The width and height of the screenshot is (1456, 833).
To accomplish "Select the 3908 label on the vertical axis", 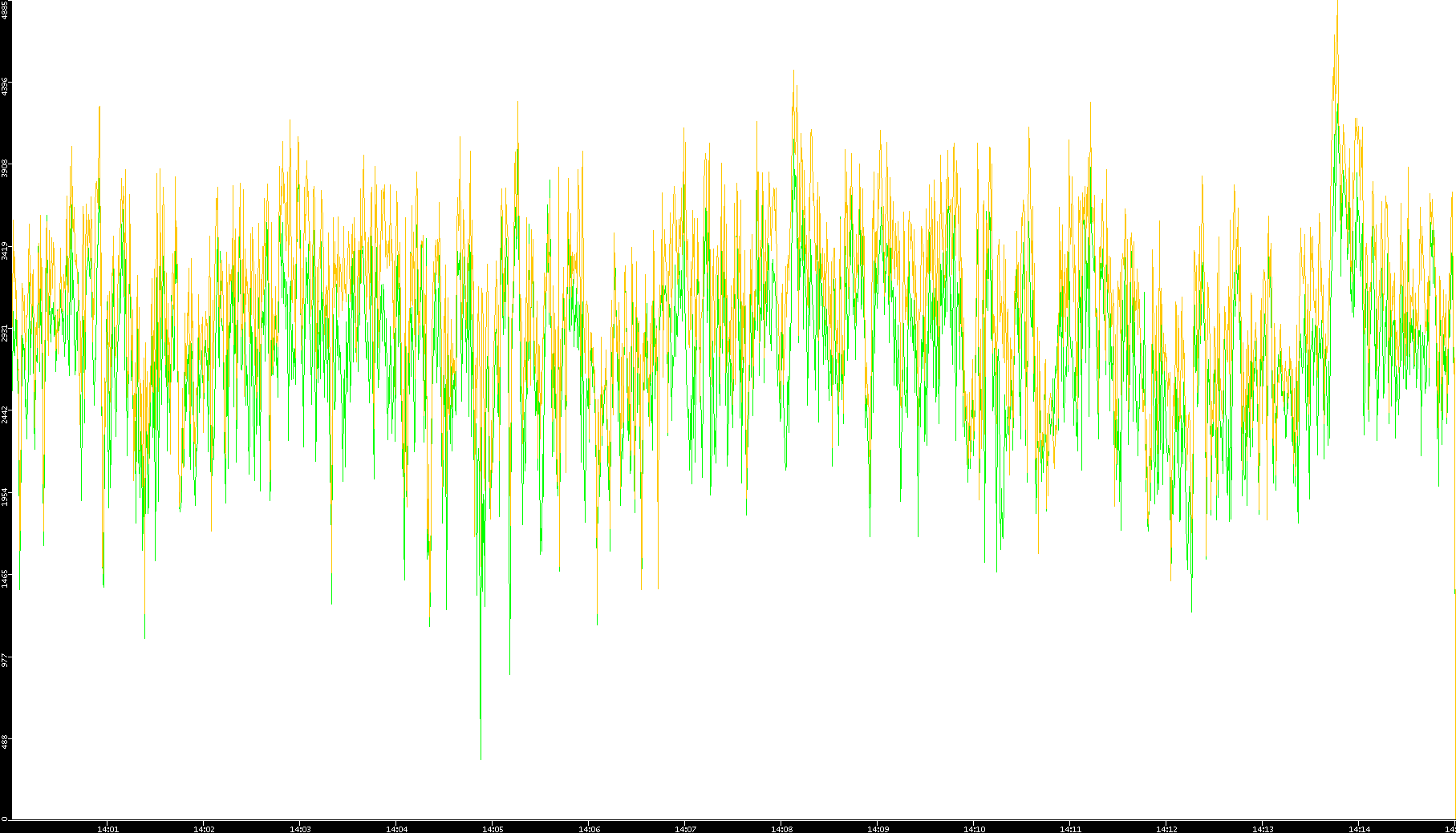I will [x=5, y=168].
